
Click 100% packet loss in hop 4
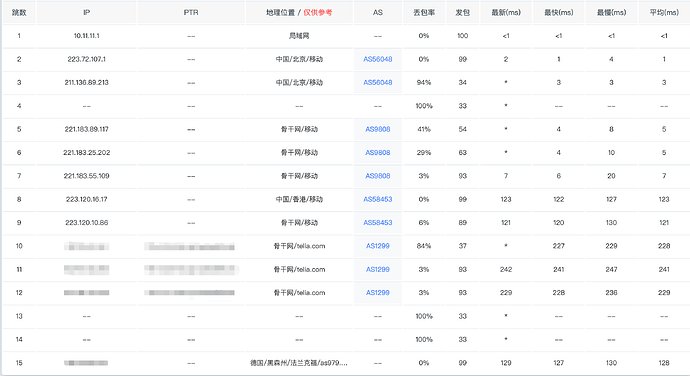click(x=424, y=106)
